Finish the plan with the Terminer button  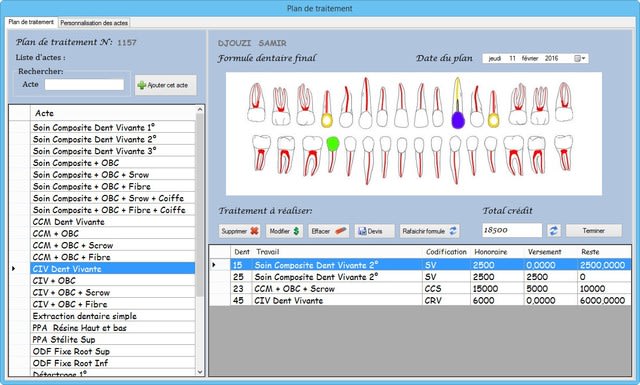tap(594, 231)
